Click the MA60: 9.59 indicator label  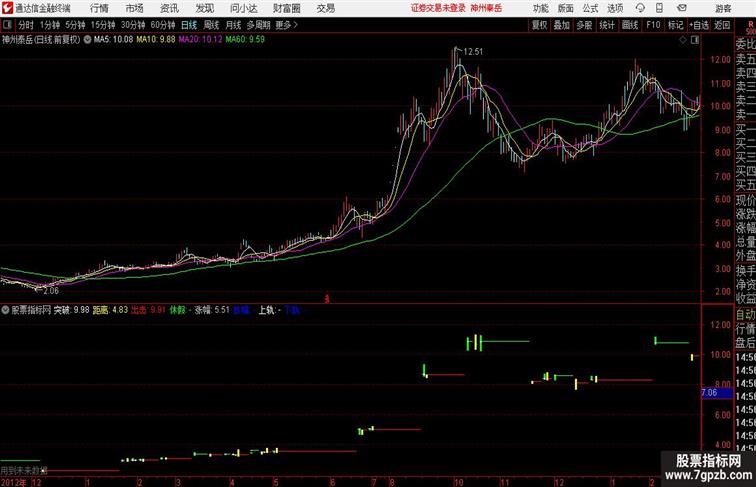coord(245,40)
